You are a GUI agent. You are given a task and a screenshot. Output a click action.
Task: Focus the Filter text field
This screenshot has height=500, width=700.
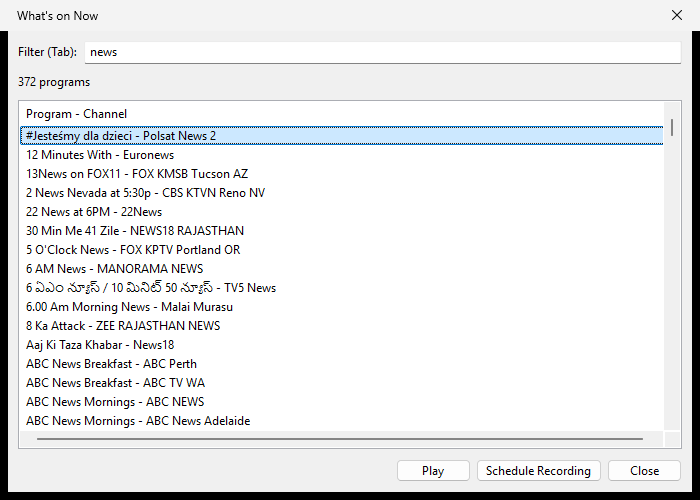383,52
